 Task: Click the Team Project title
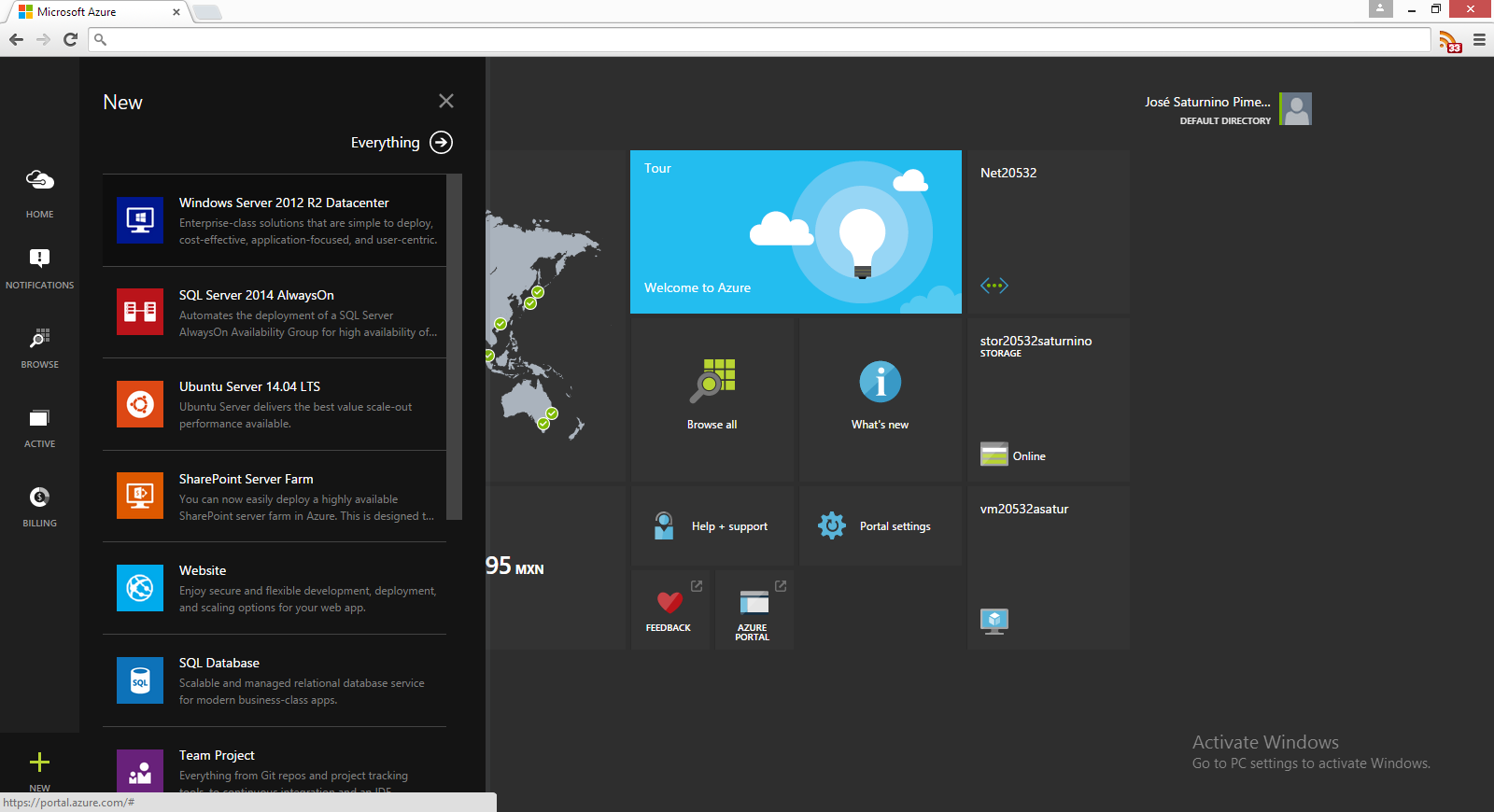217,755
